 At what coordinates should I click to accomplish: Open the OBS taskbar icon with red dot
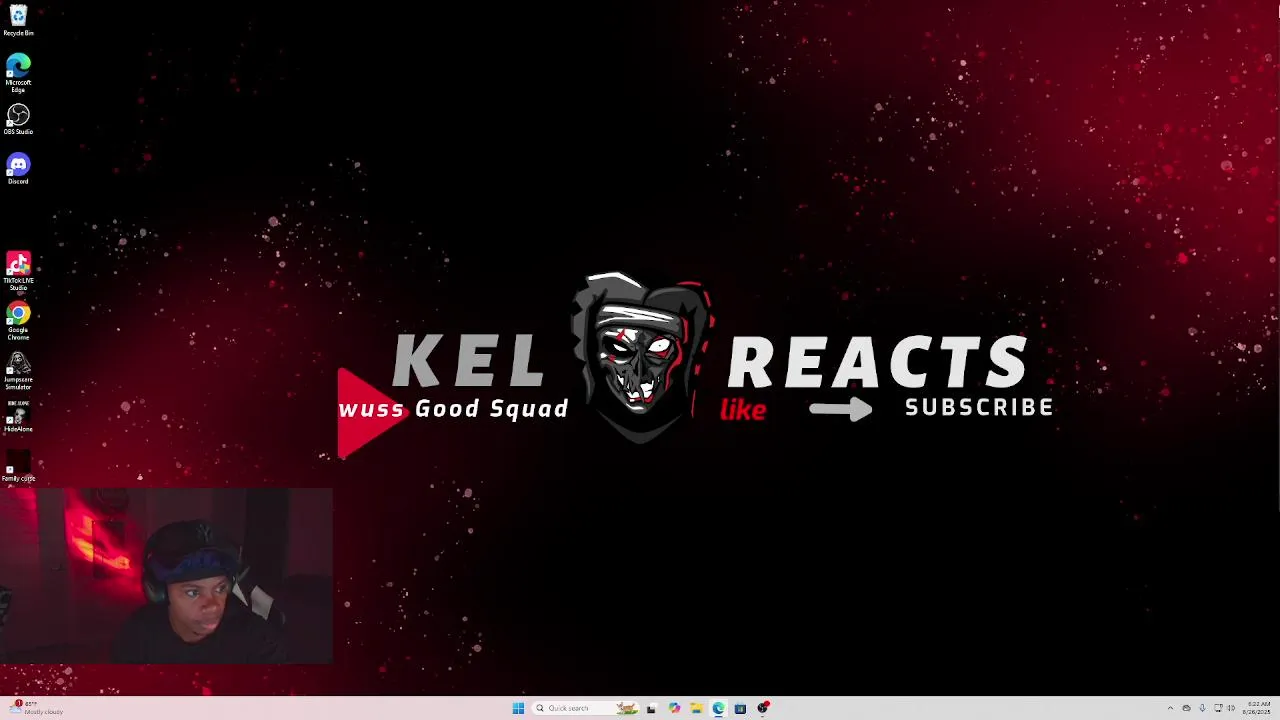click(763, 708)
